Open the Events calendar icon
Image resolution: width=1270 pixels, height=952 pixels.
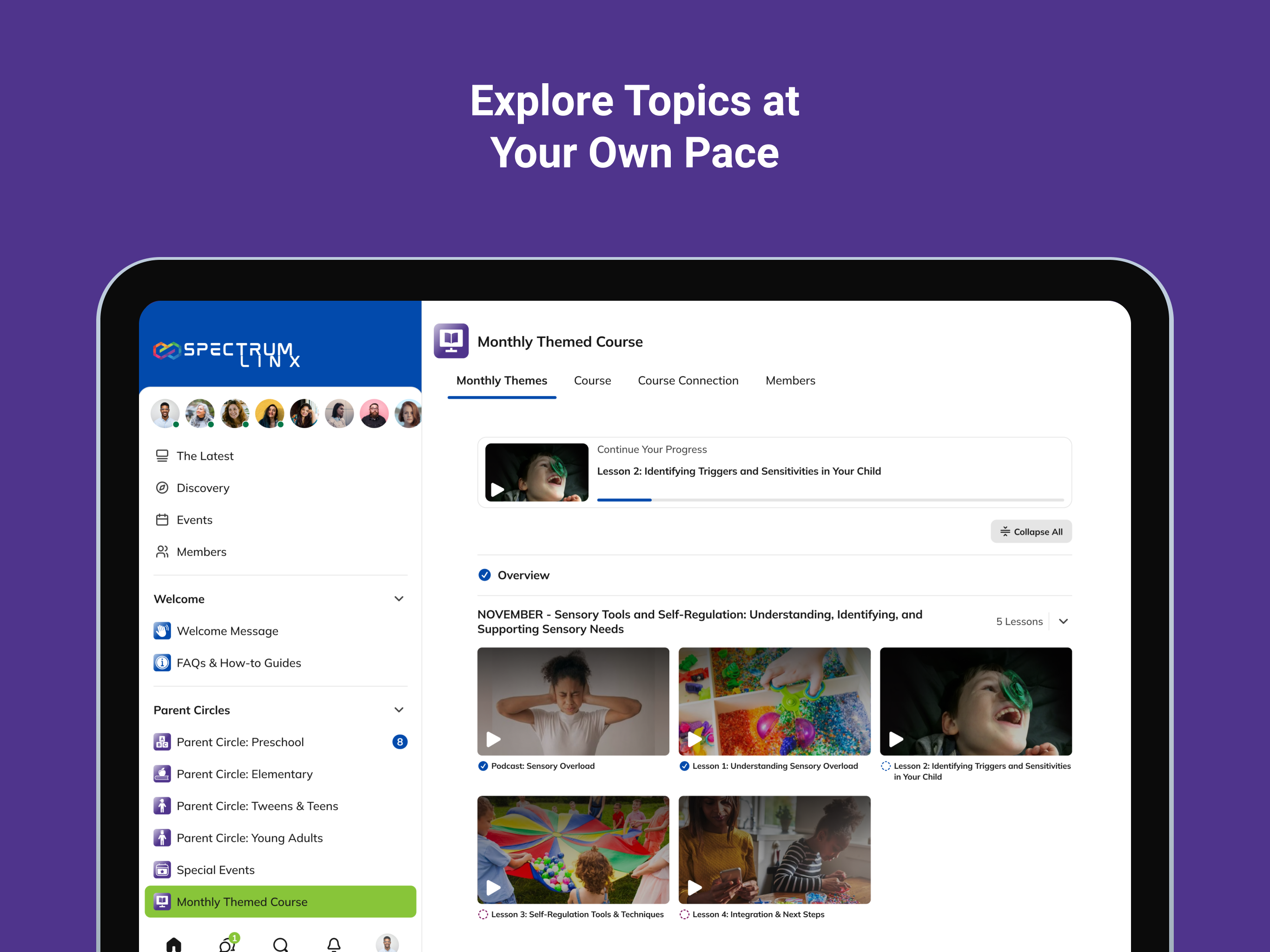[x=162, y=520]
